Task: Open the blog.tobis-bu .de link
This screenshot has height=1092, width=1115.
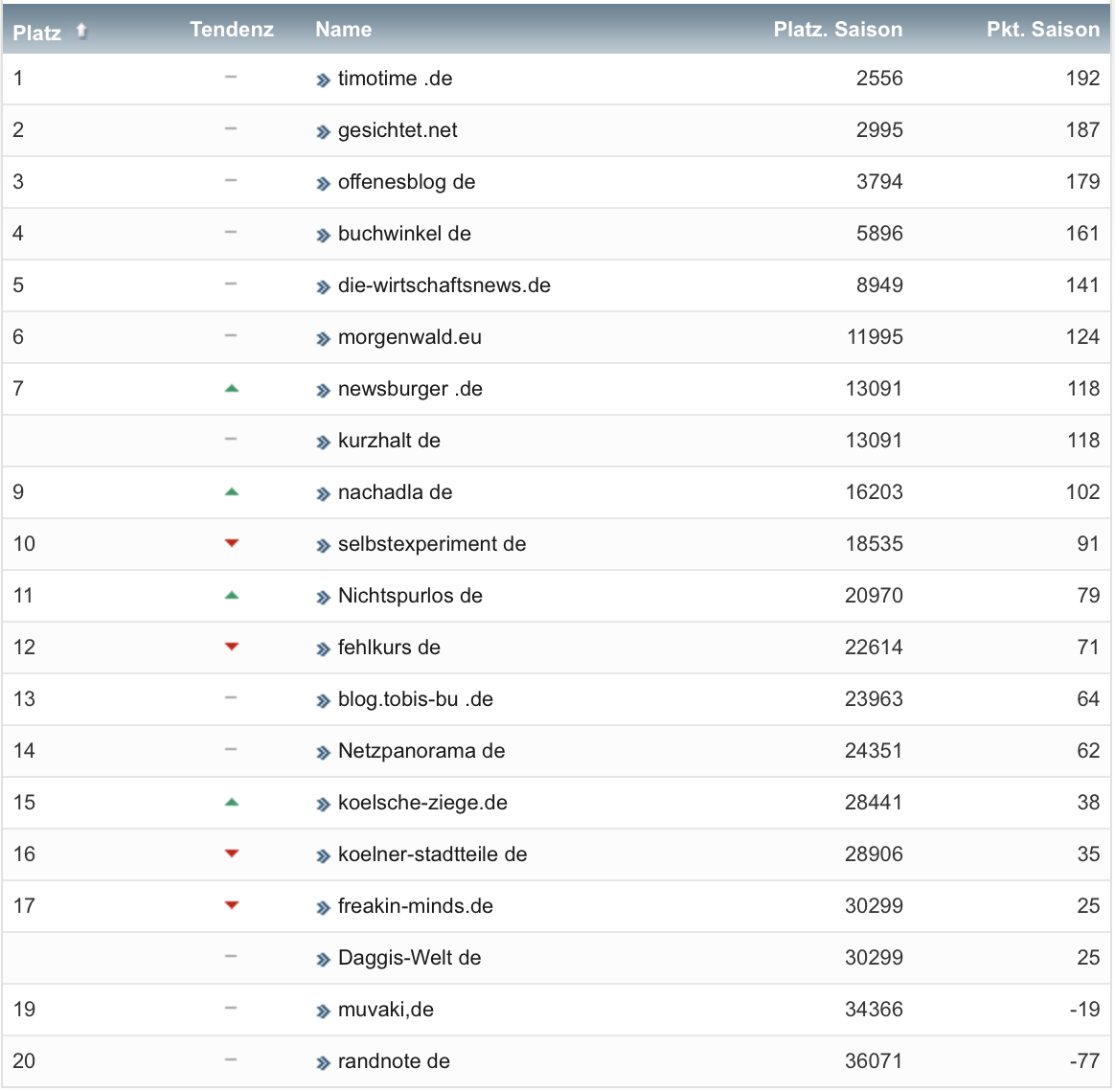Action: 416,699
